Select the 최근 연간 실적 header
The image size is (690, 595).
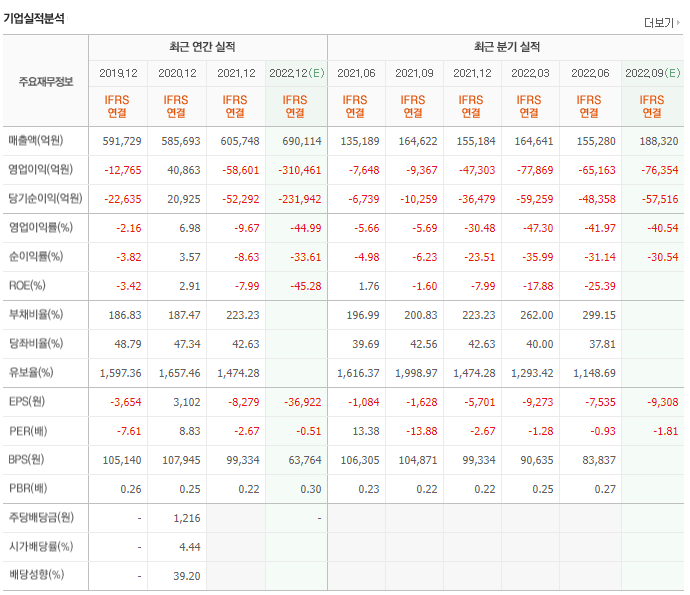click(202, 47)
